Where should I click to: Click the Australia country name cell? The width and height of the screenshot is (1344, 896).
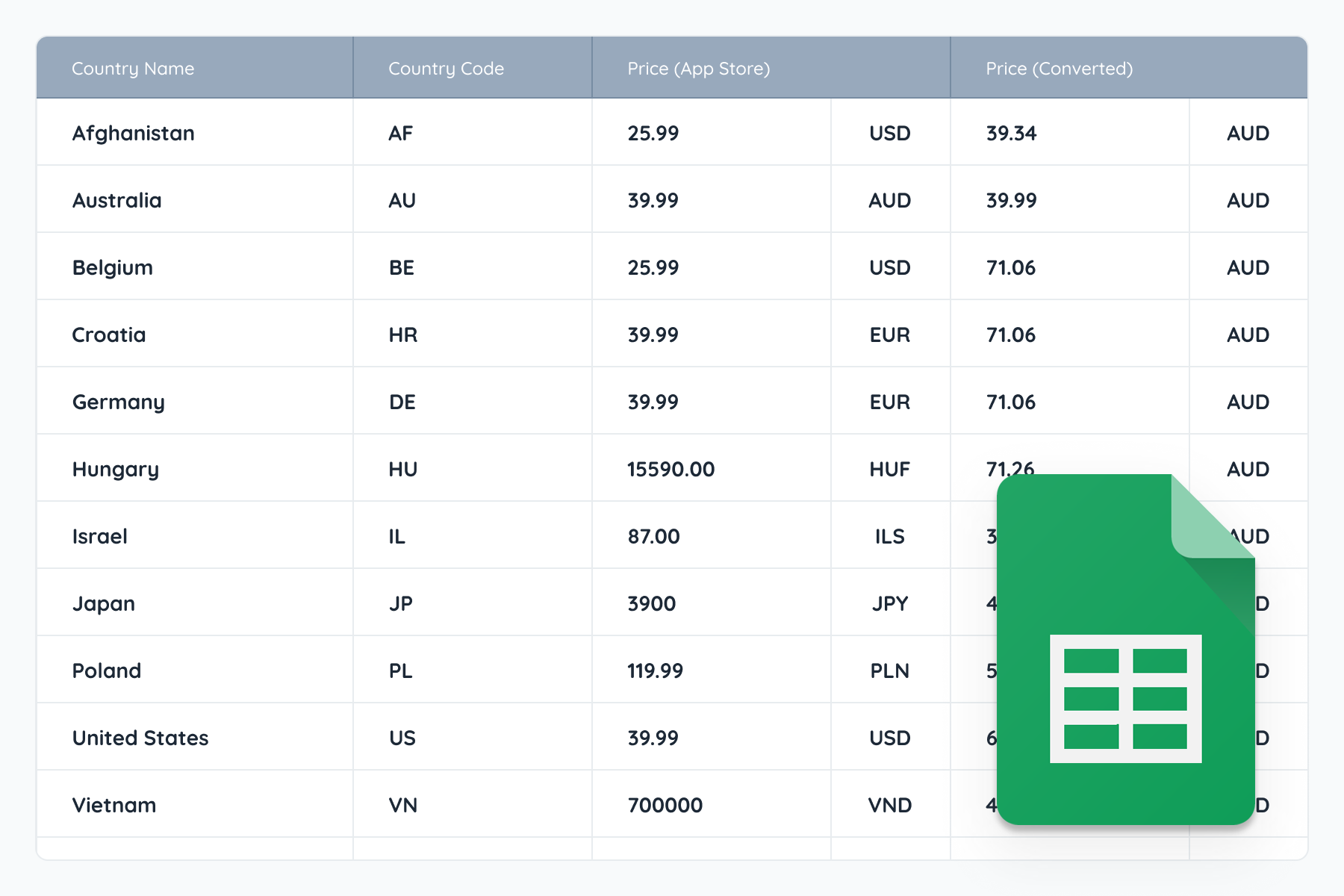[117, 200]
